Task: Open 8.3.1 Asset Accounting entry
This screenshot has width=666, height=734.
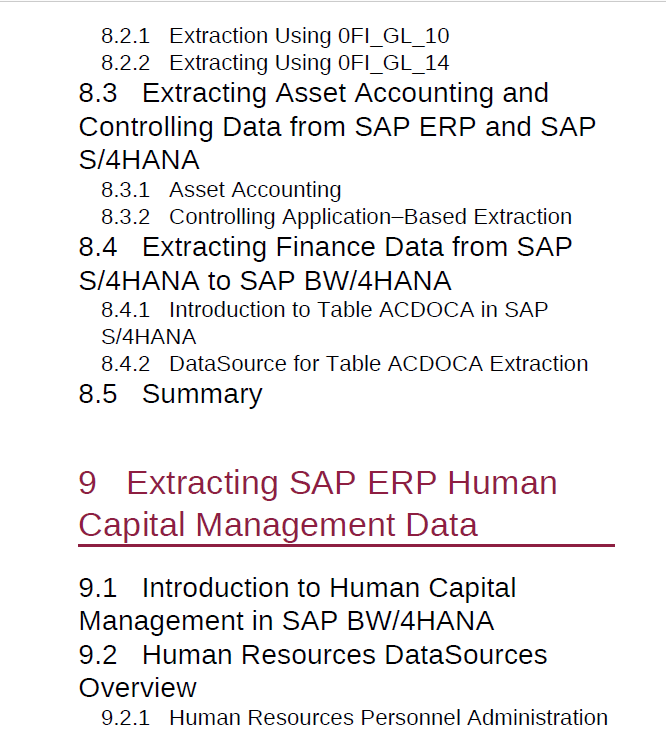Action: 221,190
